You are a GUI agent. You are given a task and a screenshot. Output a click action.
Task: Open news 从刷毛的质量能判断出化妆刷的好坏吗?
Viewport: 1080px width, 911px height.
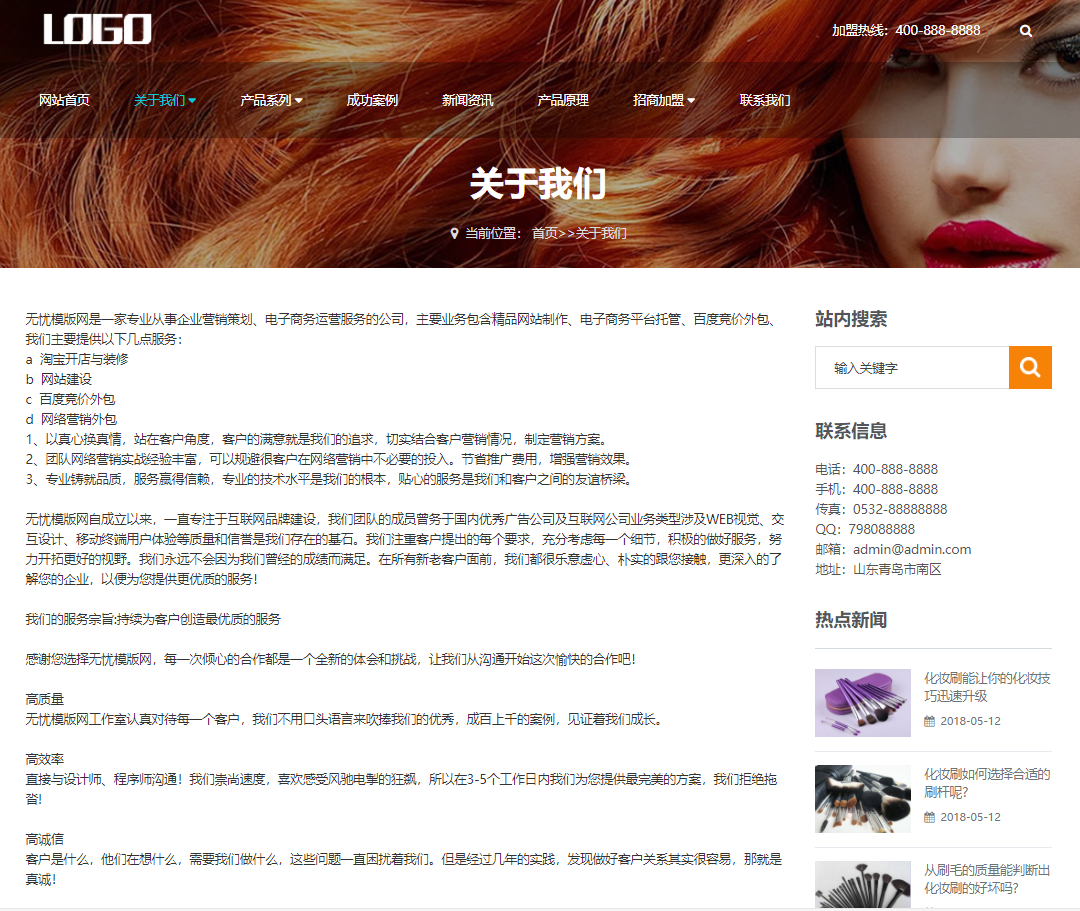click(987, 879)
